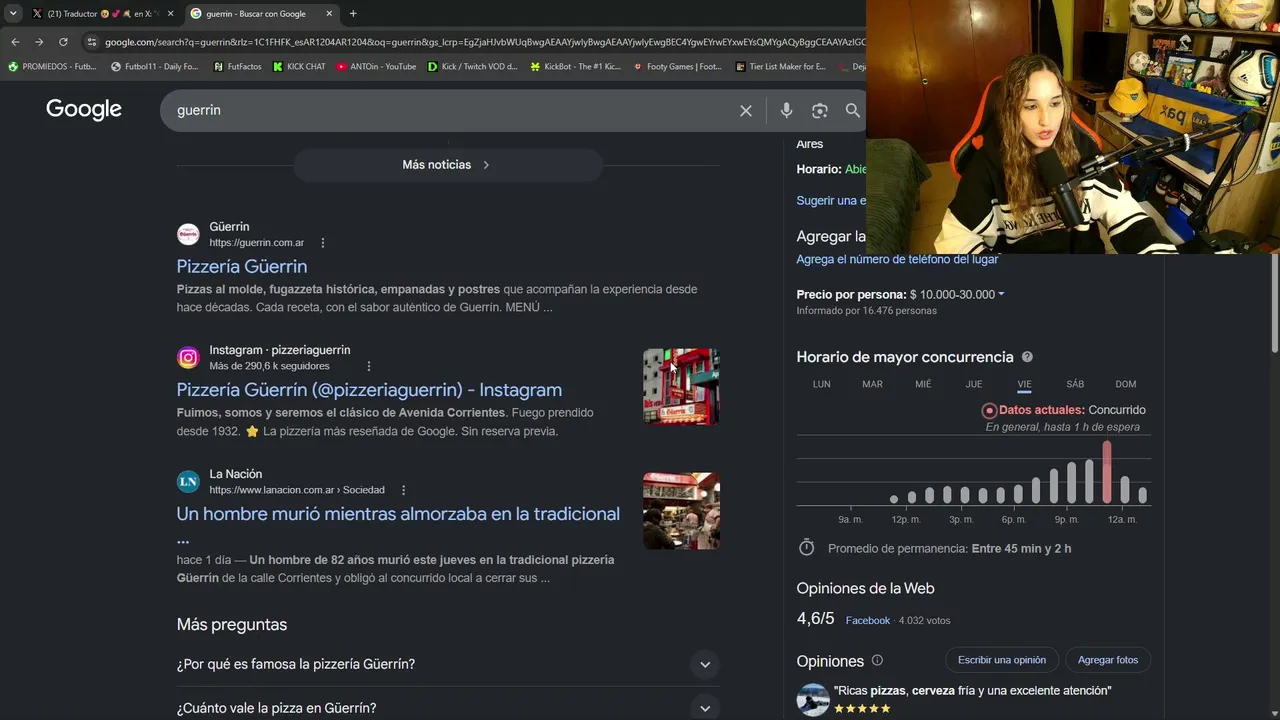Click the reviewer avatar beside Ricas pizzas
This screenshot has width=1280, height=720.
coord(813,700)
